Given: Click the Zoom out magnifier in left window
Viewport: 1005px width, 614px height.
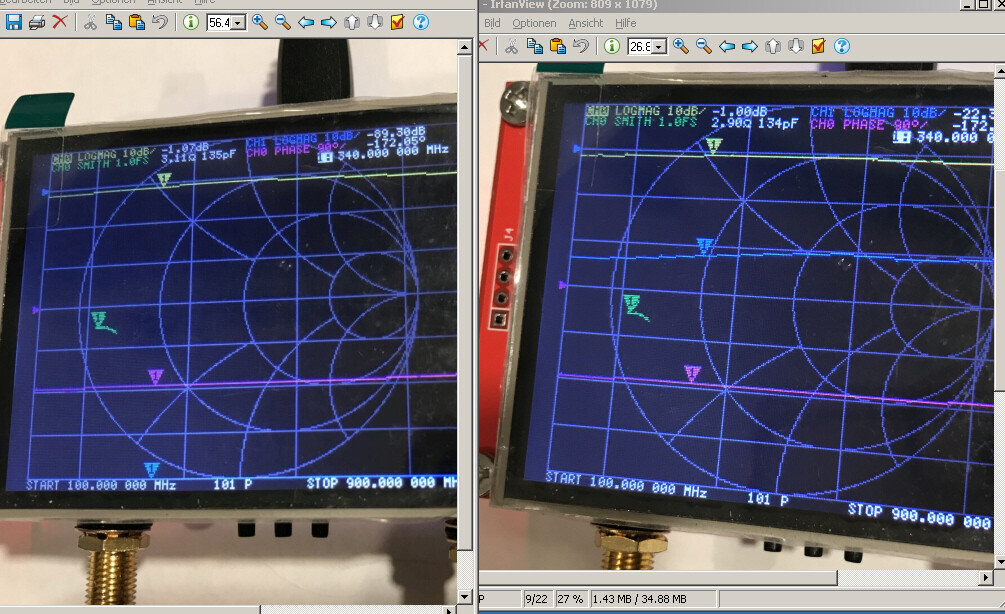Looking at the screenshot, I should point(283,22).
